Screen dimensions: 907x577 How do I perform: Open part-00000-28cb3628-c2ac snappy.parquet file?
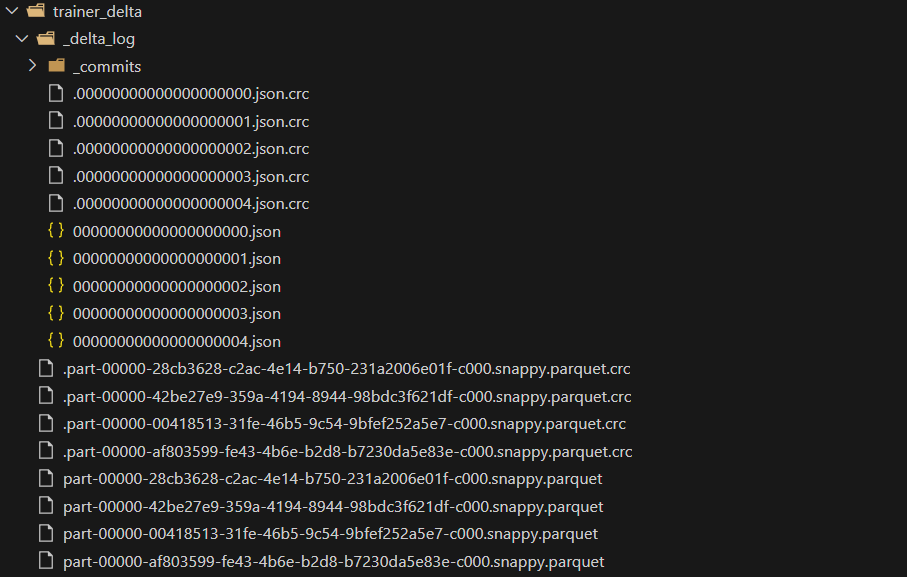pyautogui.click(x=333, y=479)
